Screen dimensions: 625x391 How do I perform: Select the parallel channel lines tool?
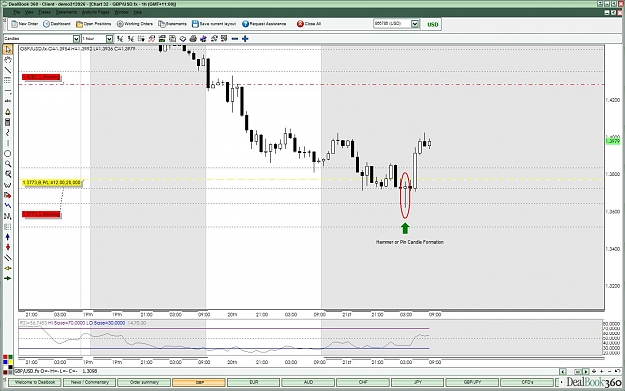[8, 257]
